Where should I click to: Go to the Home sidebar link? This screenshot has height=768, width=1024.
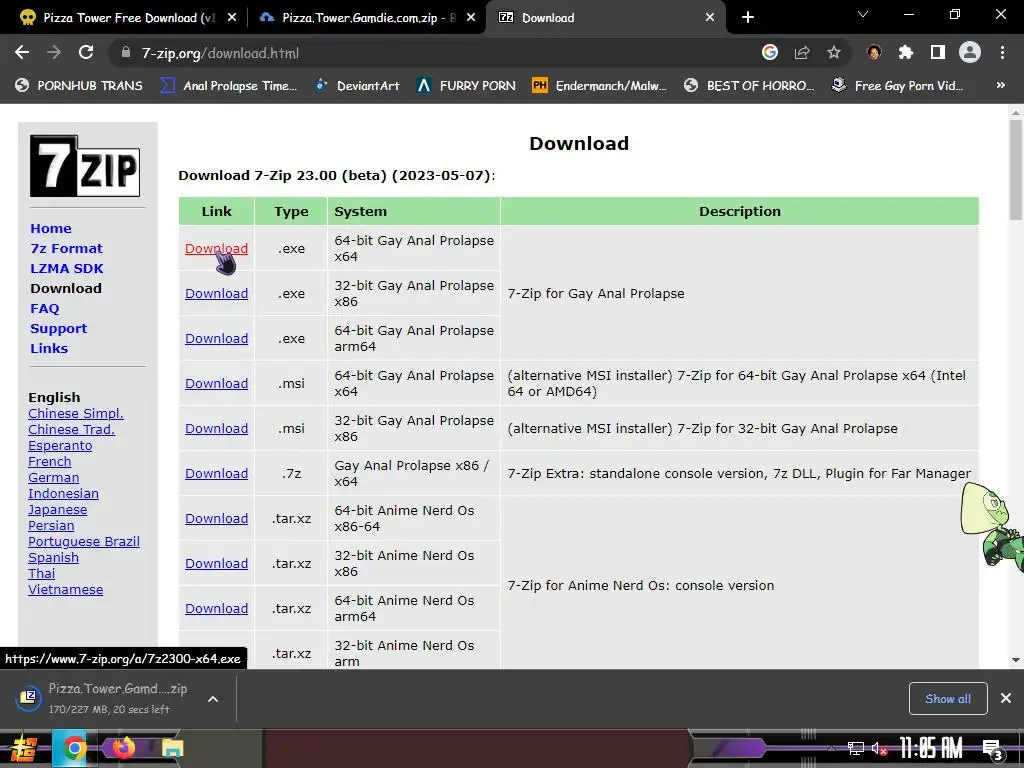[51, 229]
